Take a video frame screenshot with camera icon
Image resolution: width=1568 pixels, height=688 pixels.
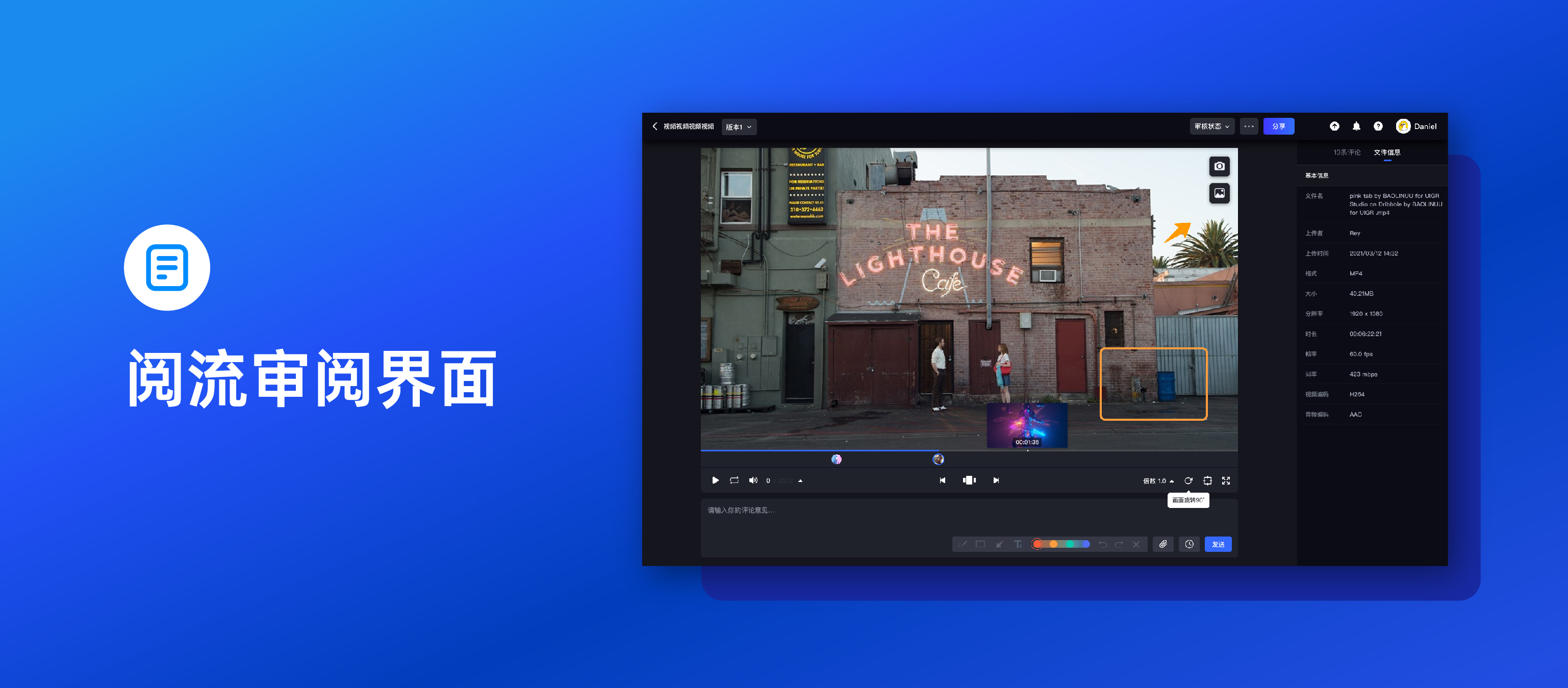[x=1219, y=166]
